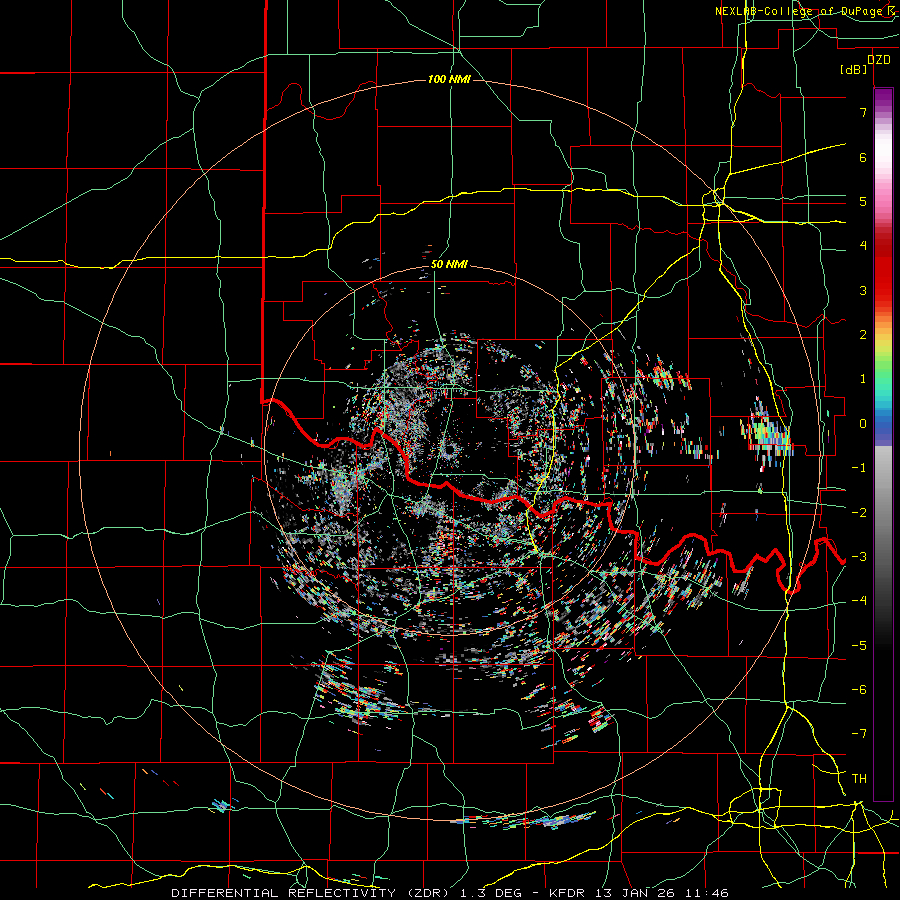This screenshot has width=900, height=900.
Task: Click the [dB] units label
Action: [x=854, y=70]
